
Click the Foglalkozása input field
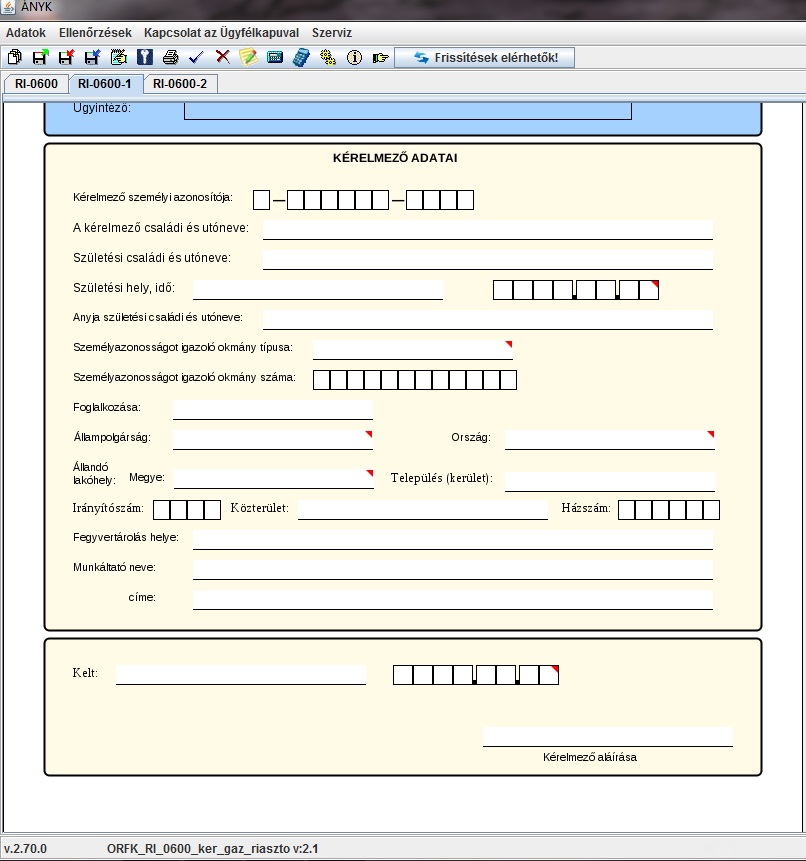point(272,408)
